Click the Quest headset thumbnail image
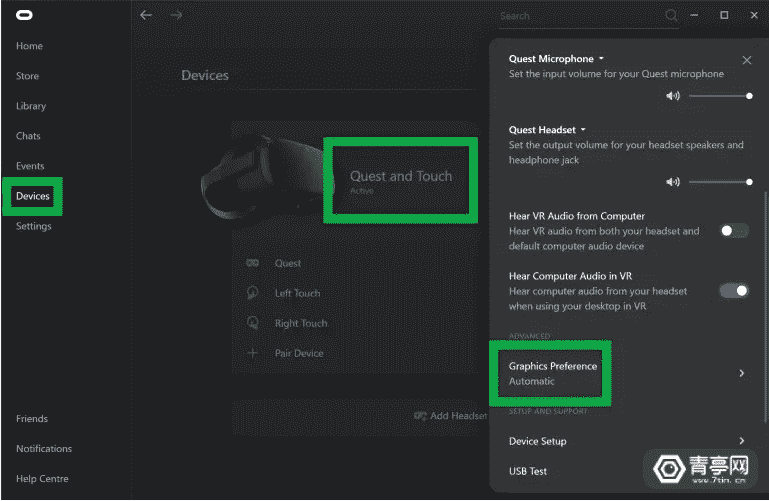 pos(266,176)
